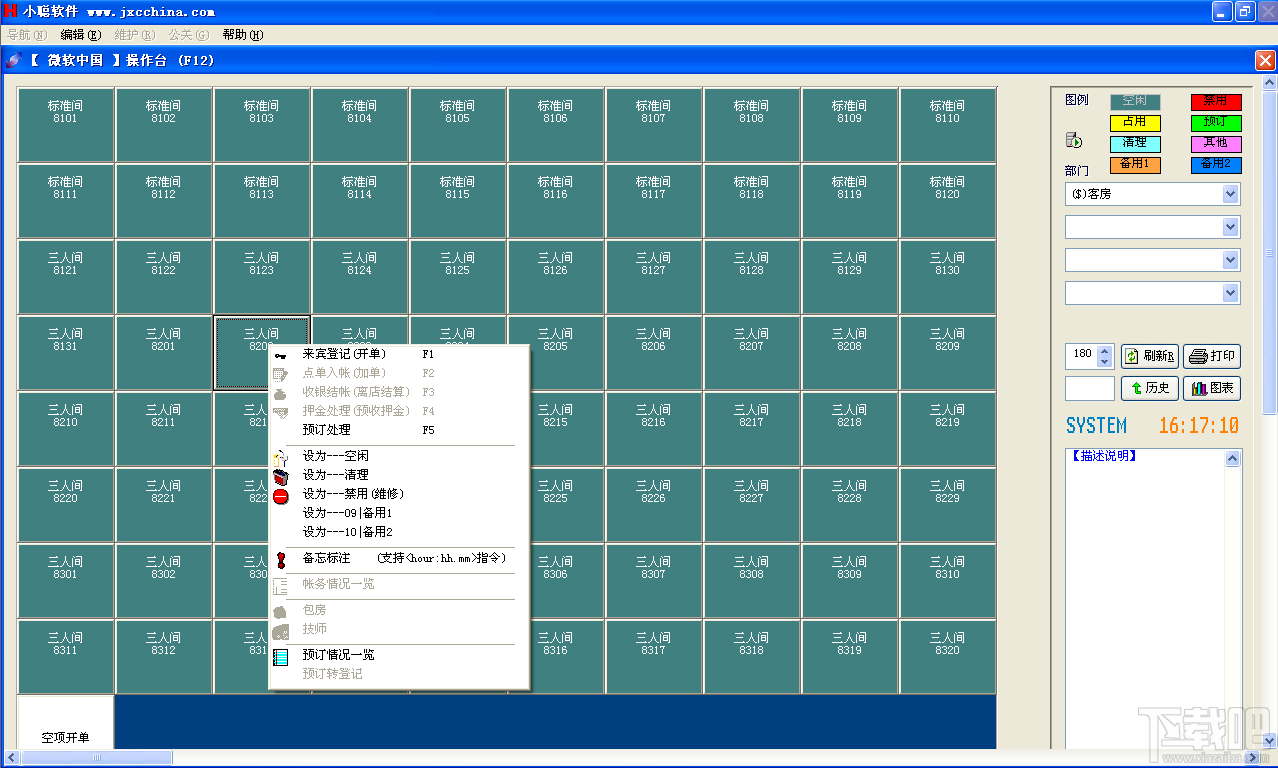Click the 空闲 legend swatch
This screenshot has height=768, width=1278.
click(1135, 102)
